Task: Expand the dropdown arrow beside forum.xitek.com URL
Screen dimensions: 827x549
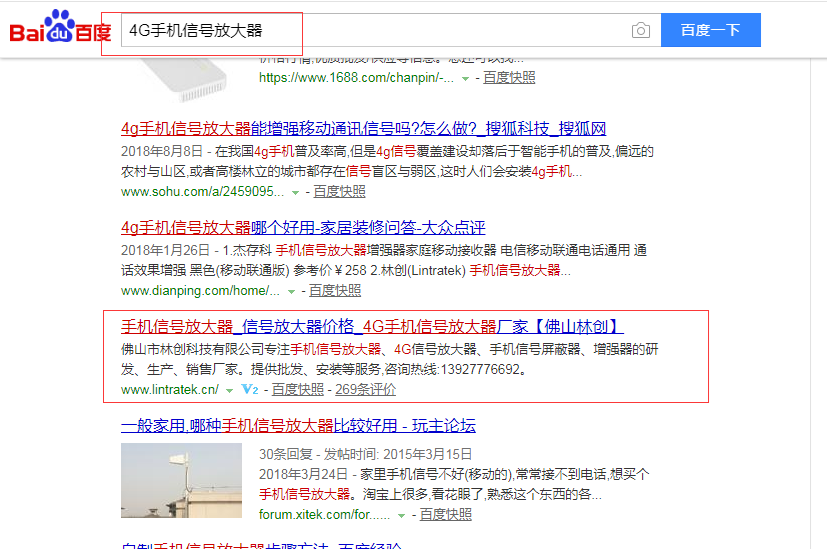Action: pyautogui.click(x=402, y=515)
